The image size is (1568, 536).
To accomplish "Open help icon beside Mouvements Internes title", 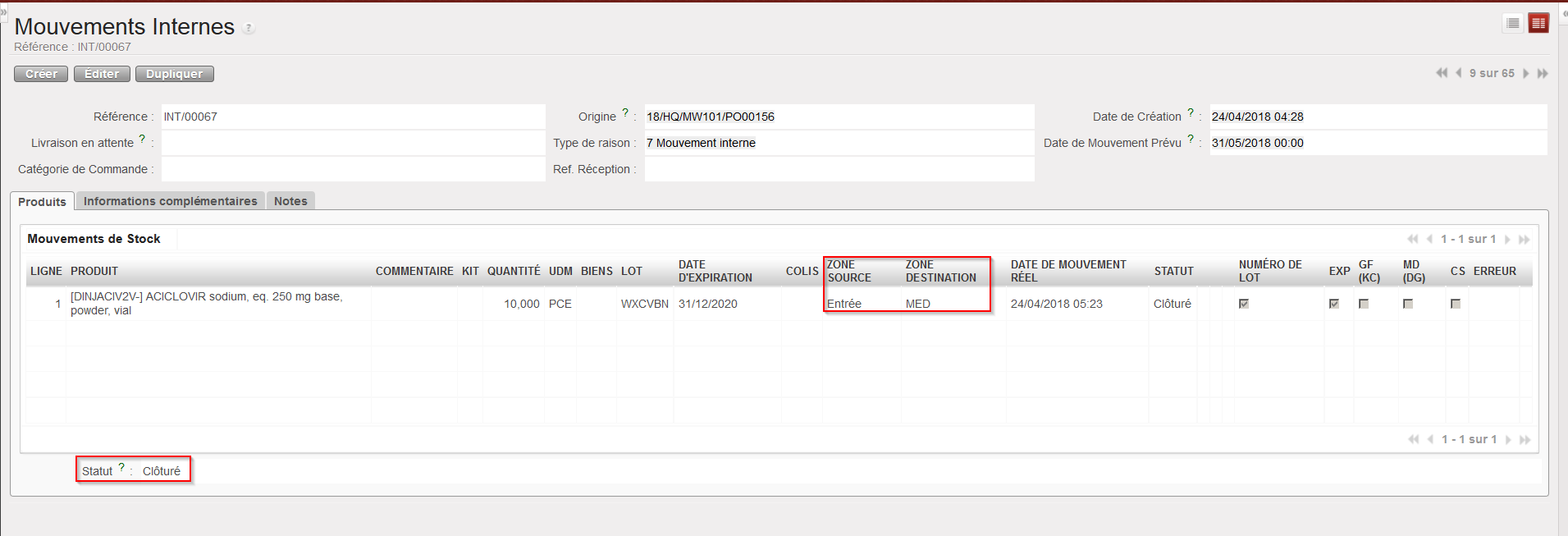I will [x=249, y=28].
